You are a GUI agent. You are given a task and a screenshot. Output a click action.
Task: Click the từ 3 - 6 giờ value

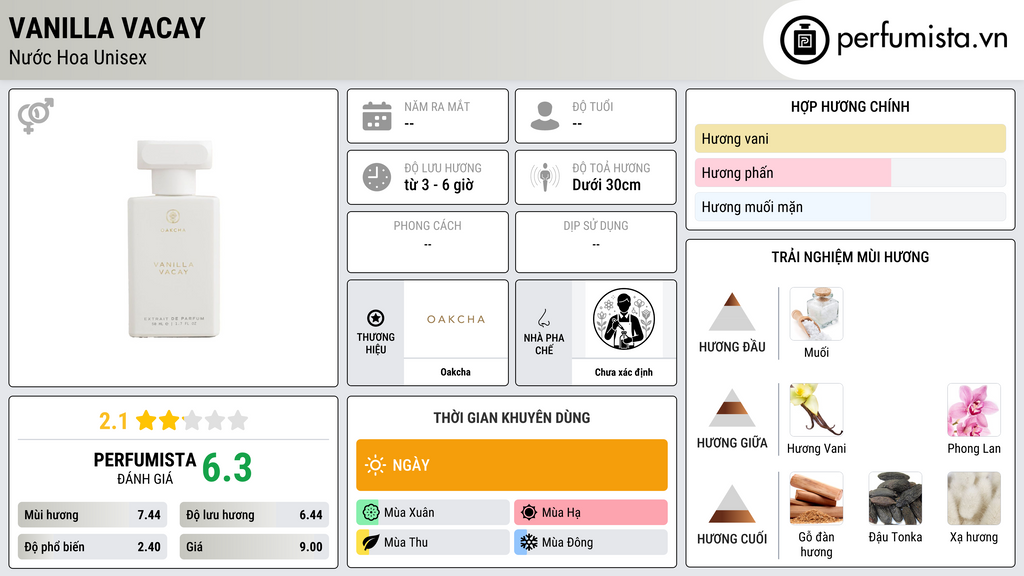tap(438, 185)
